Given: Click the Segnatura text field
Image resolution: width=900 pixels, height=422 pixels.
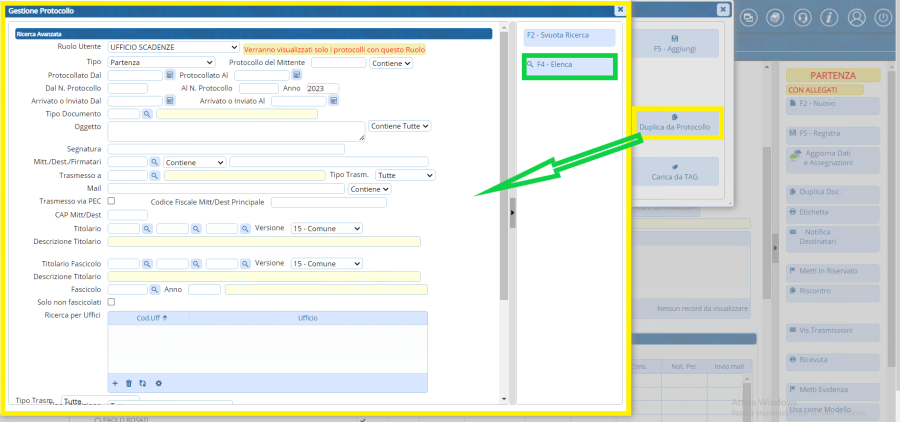Looking at the screenshot, I should pyautogui.click(x=225, y=149).
